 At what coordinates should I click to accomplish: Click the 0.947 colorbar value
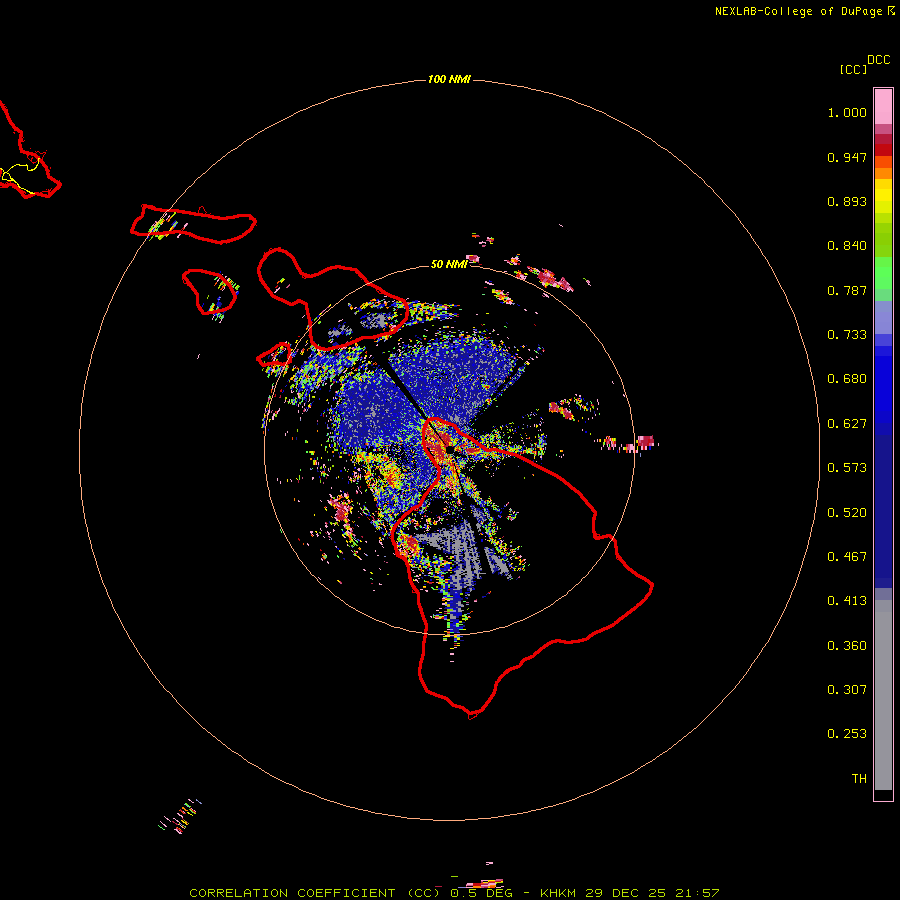847,157
